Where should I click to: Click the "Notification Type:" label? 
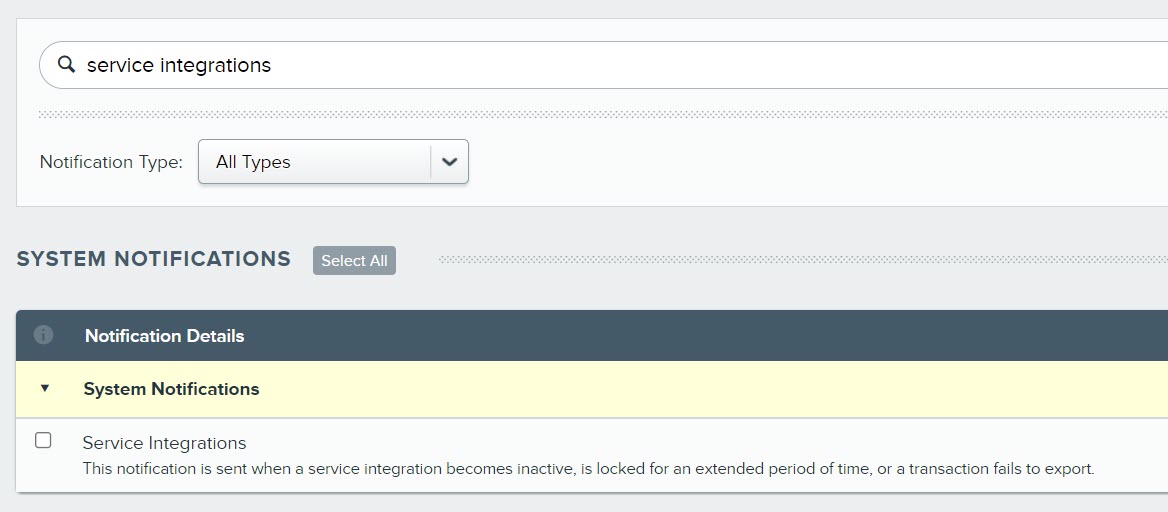[111, 162]
